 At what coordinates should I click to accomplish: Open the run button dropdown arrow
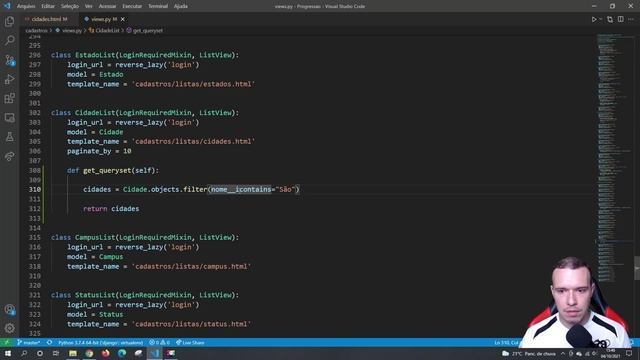pyautogui.click(x=600, y=19)
